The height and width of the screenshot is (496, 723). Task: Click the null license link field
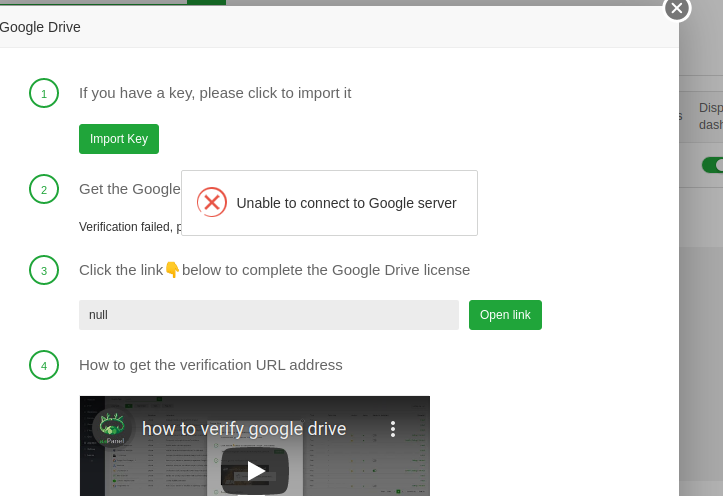[x=269, y=315]
